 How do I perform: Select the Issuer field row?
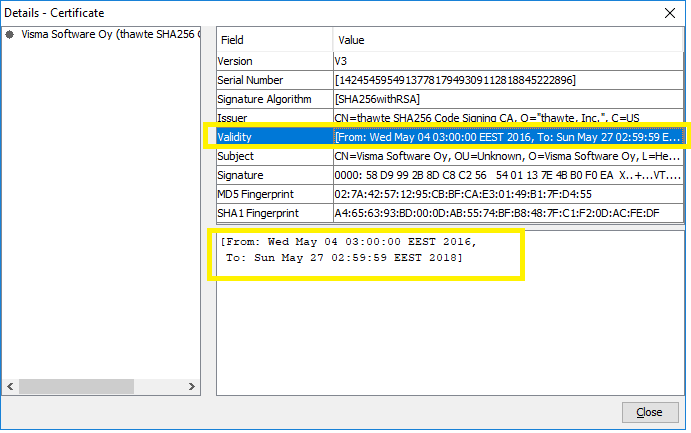tap(450, 118)
